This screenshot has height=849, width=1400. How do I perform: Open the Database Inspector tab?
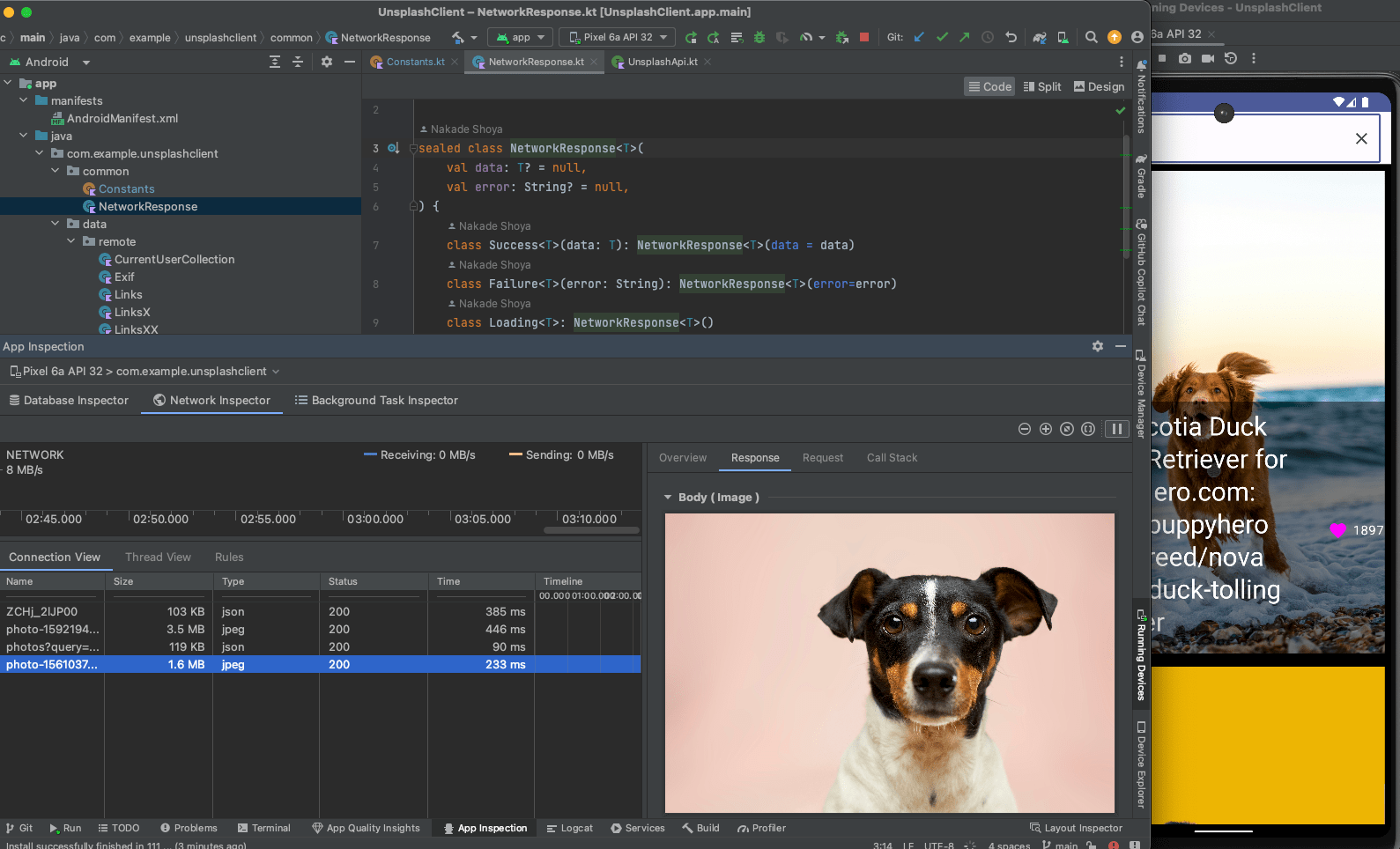point(69,400)
